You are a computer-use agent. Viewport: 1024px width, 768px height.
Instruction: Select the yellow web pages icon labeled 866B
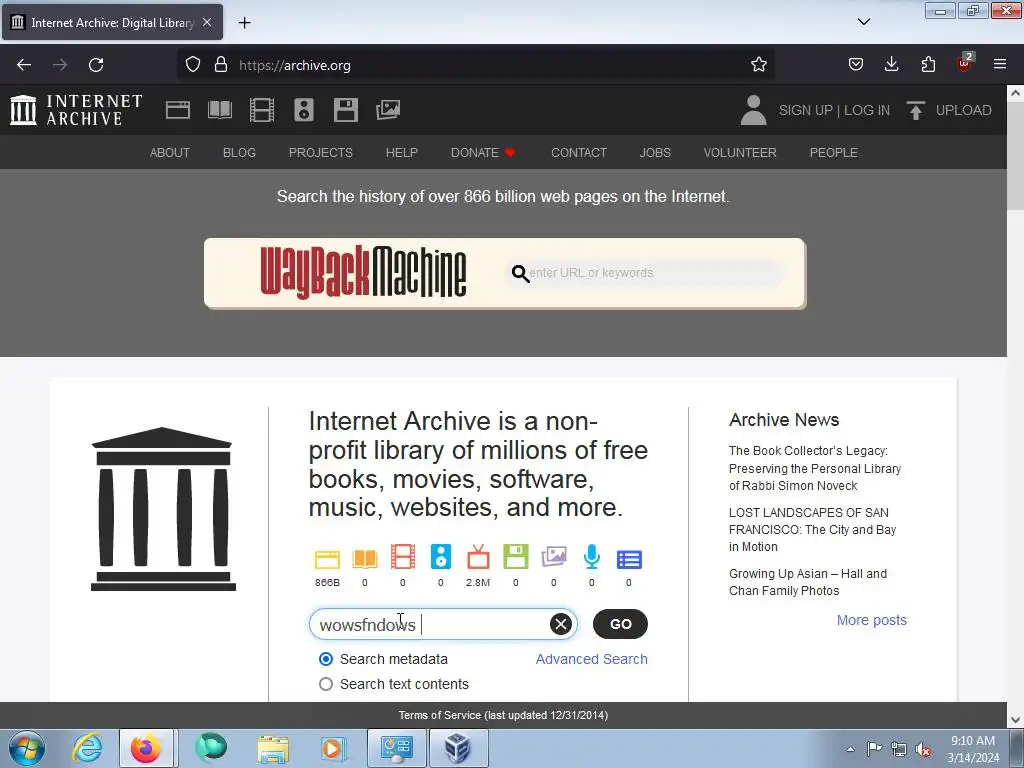(327, 559)
